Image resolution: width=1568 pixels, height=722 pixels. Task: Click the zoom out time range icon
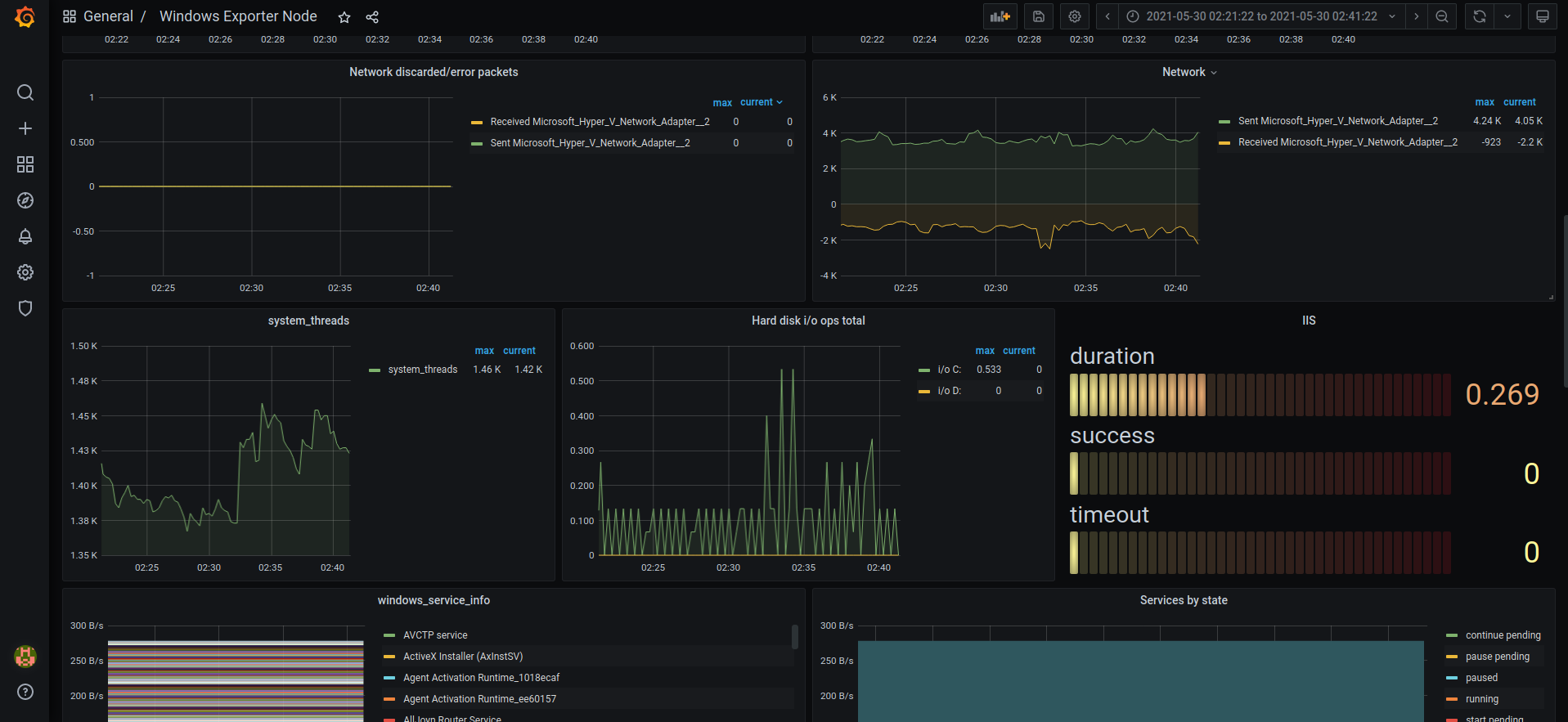pos(1442,16)
